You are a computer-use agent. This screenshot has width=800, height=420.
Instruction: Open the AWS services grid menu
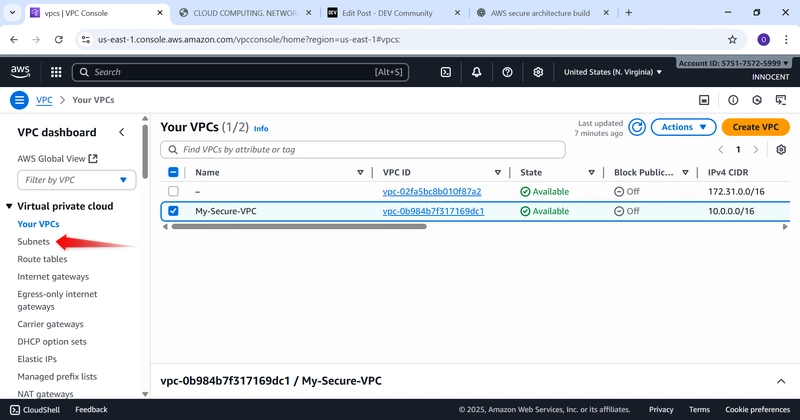[x=56, y=72]
